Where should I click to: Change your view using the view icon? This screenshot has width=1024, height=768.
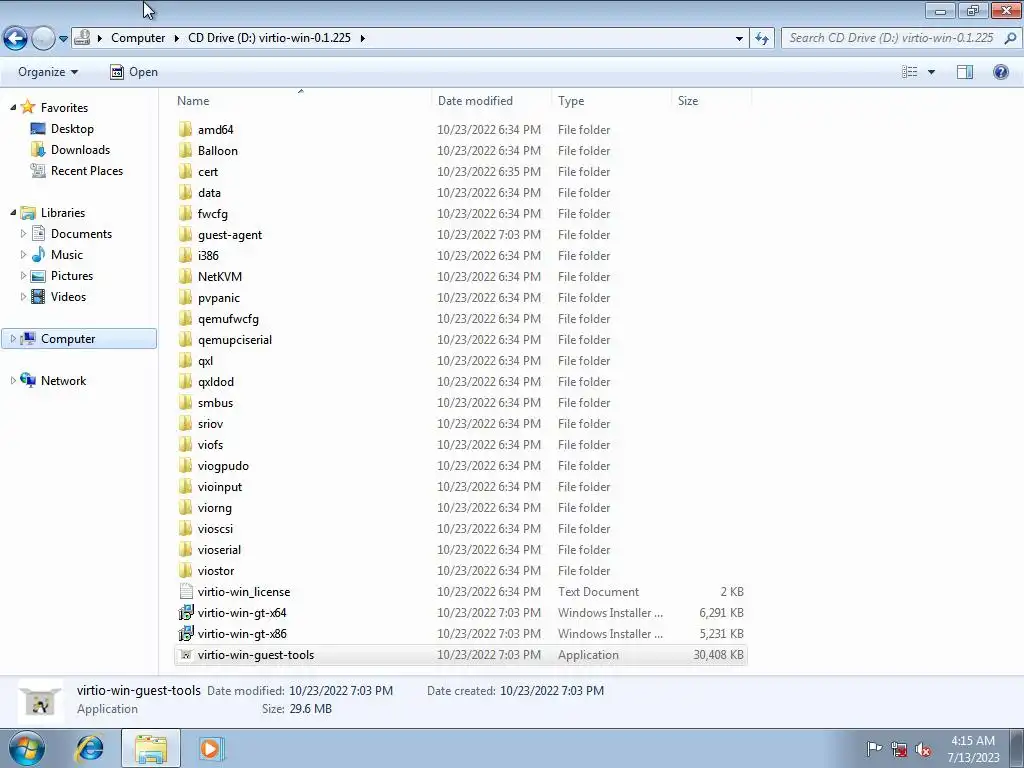909,72
